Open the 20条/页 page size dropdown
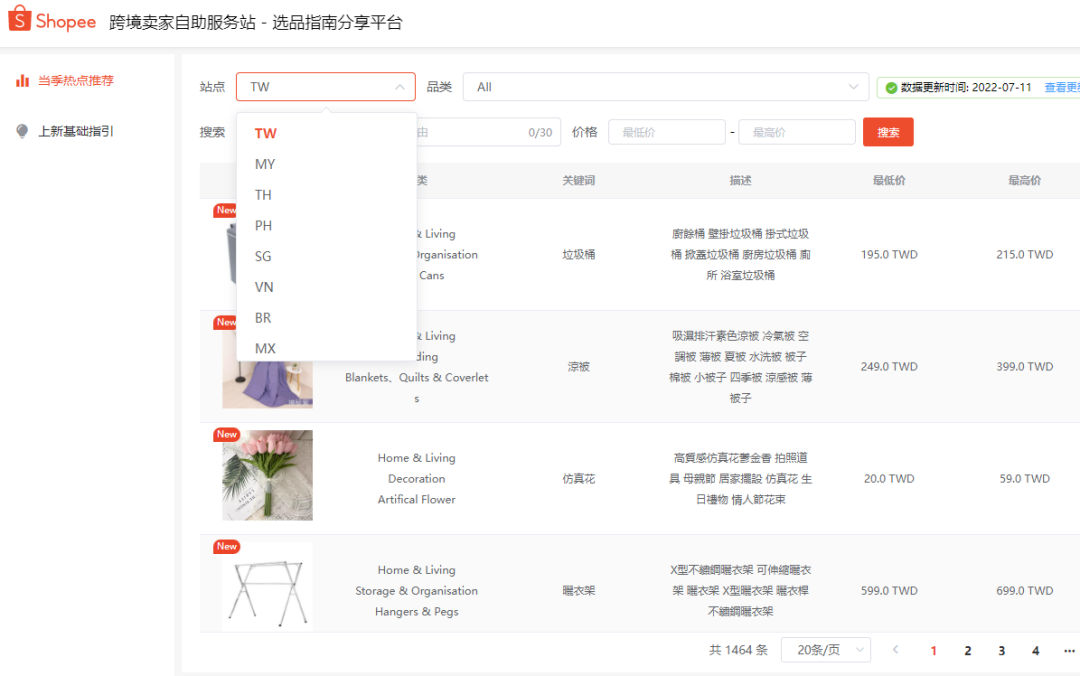 pyautogui.click(x=825, y=650)
